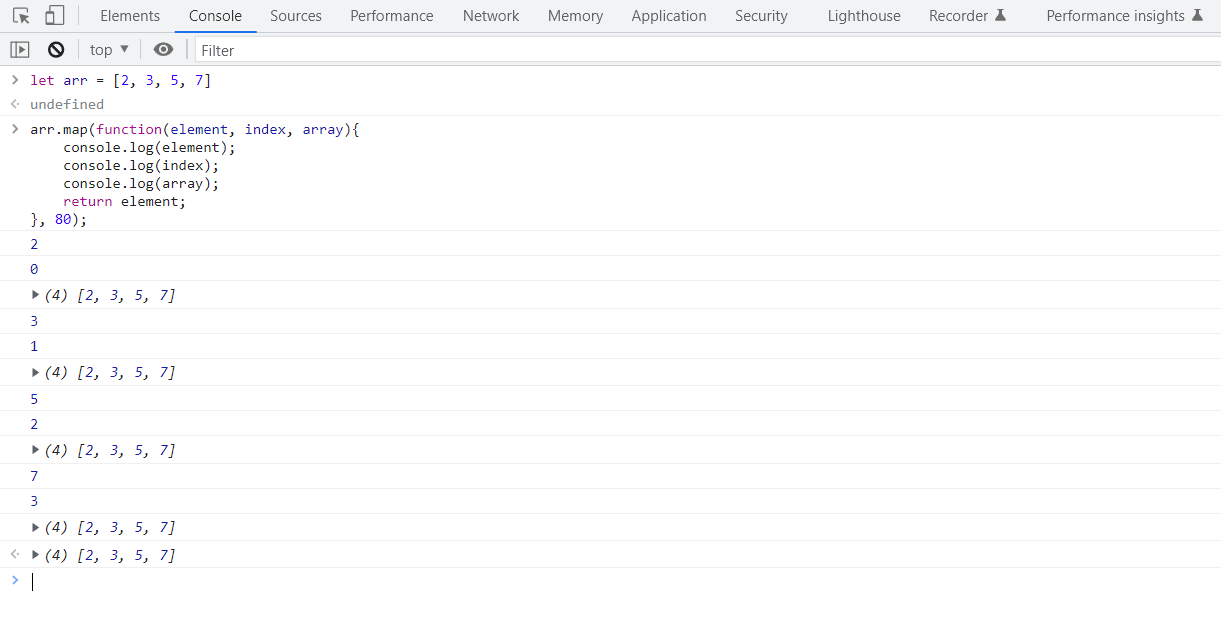Go to the Memory tab
Viewport: 1221px width, 624px height.
click(575, 16)
